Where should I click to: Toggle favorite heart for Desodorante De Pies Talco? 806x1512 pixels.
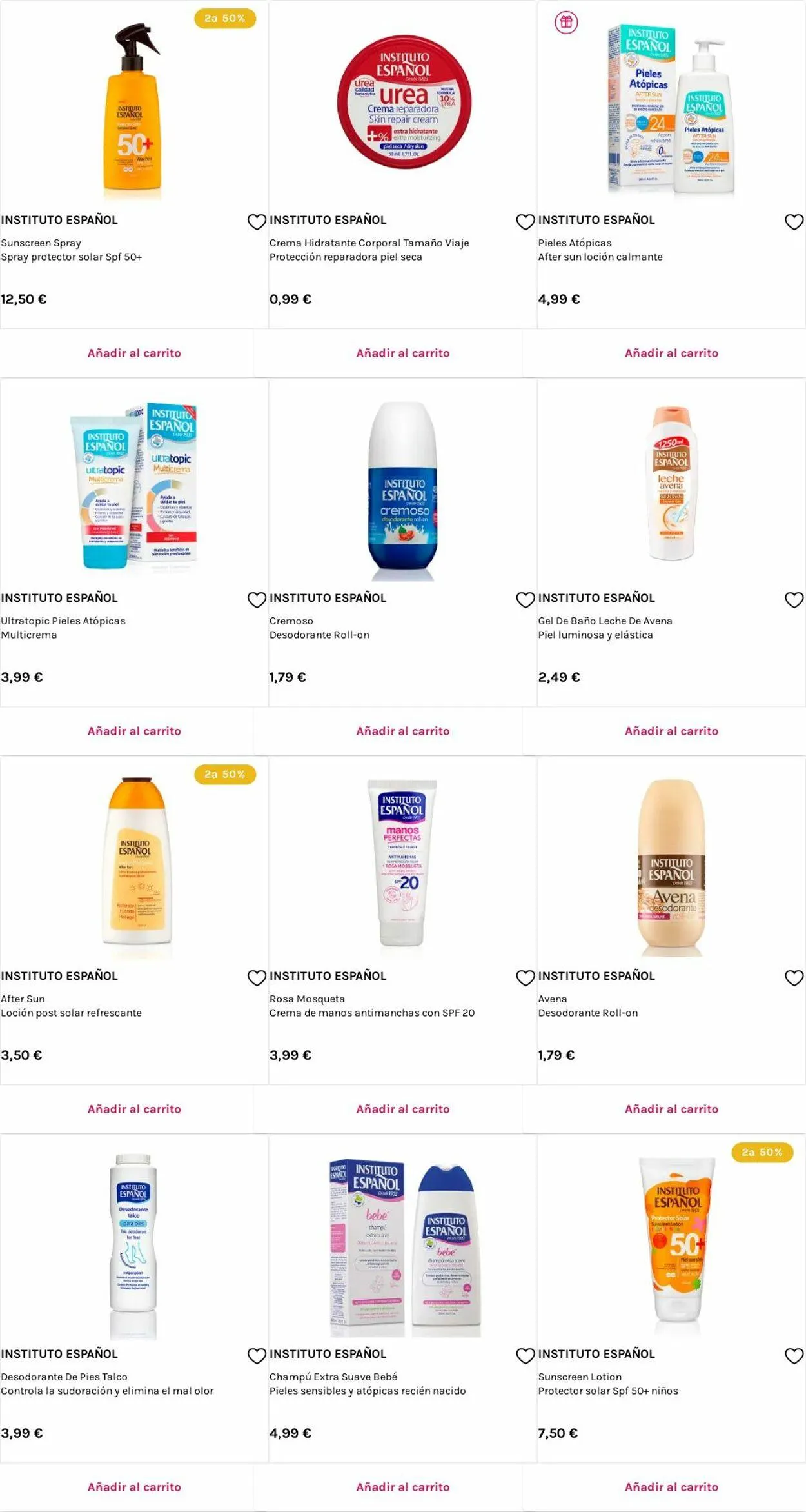(x=257, y=1356)
